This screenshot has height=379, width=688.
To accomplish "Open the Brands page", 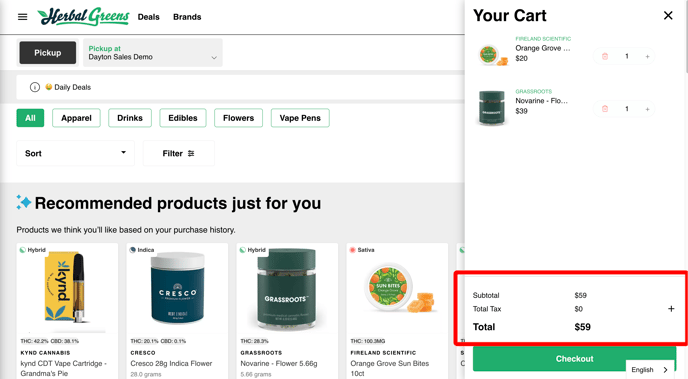I will click(x=187, y=17).
